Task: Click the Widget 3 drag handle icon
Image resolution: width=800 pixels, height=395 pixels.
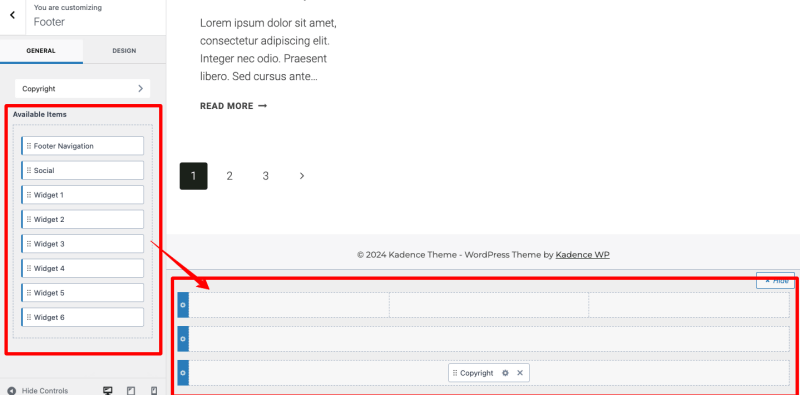Action: click(x=29, y=244)
